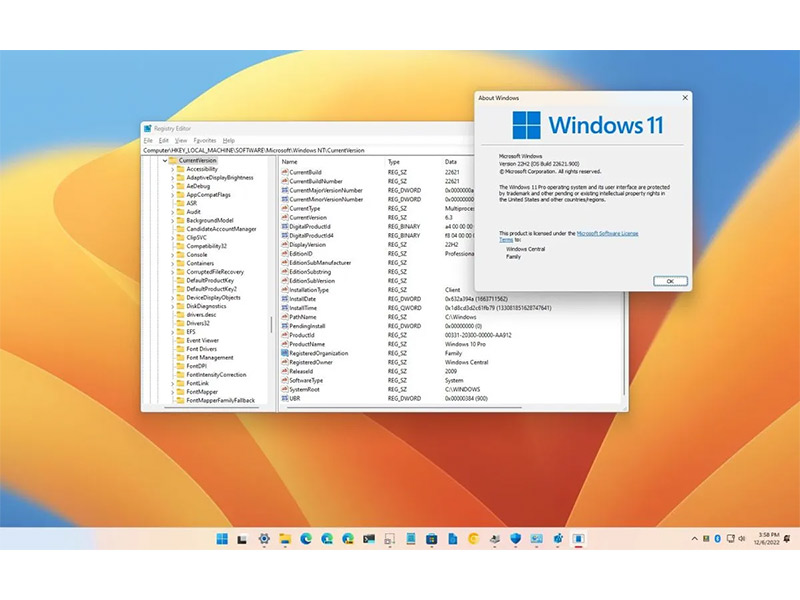
Task: Click the Accessibility key folder icon
Action: [x=180, y=169]
